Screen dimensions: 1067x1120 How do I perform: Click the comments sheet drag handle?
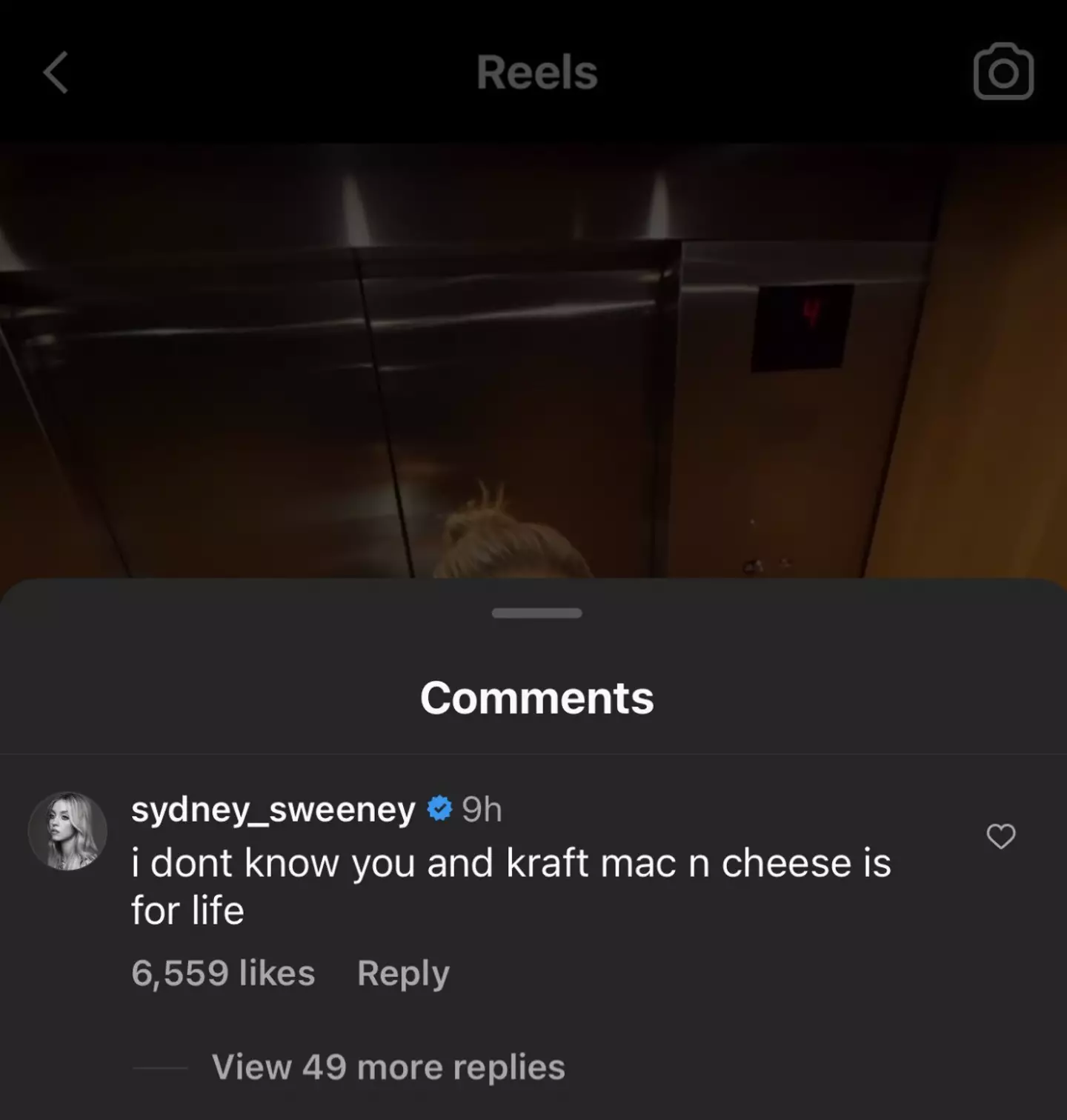tap(536, 613)
